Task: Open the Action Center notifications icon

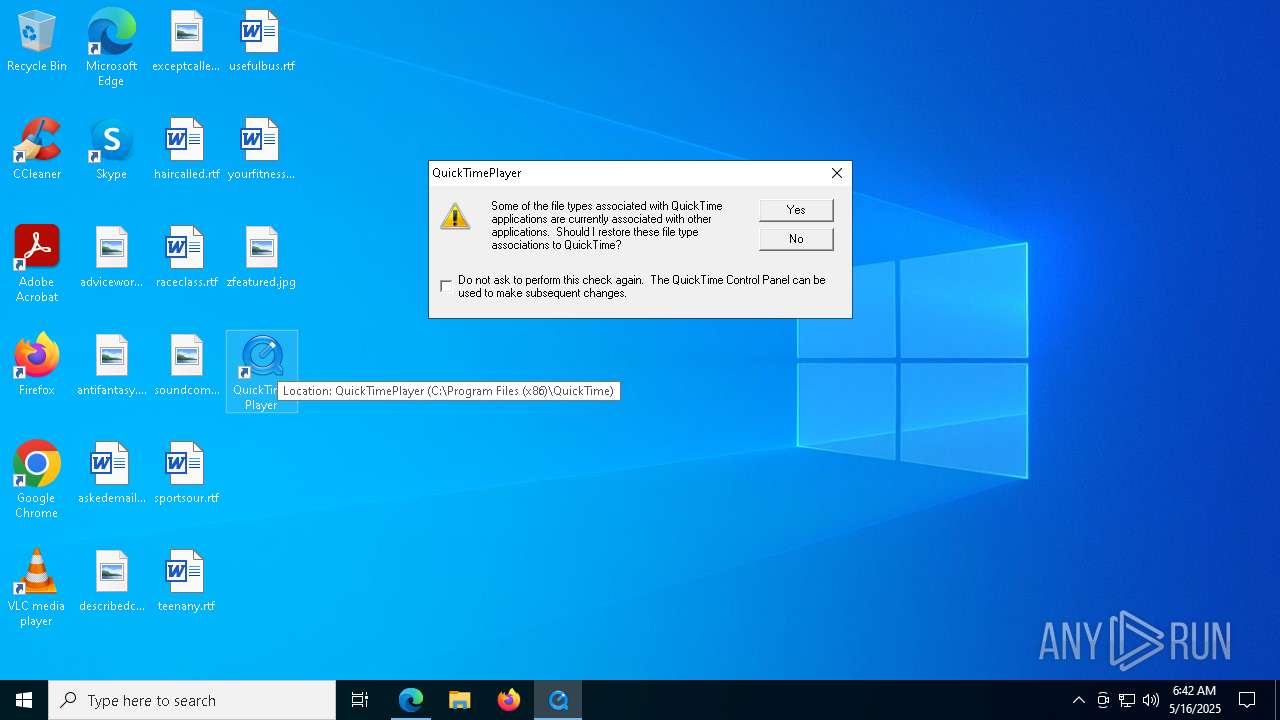Action: 1247,700
